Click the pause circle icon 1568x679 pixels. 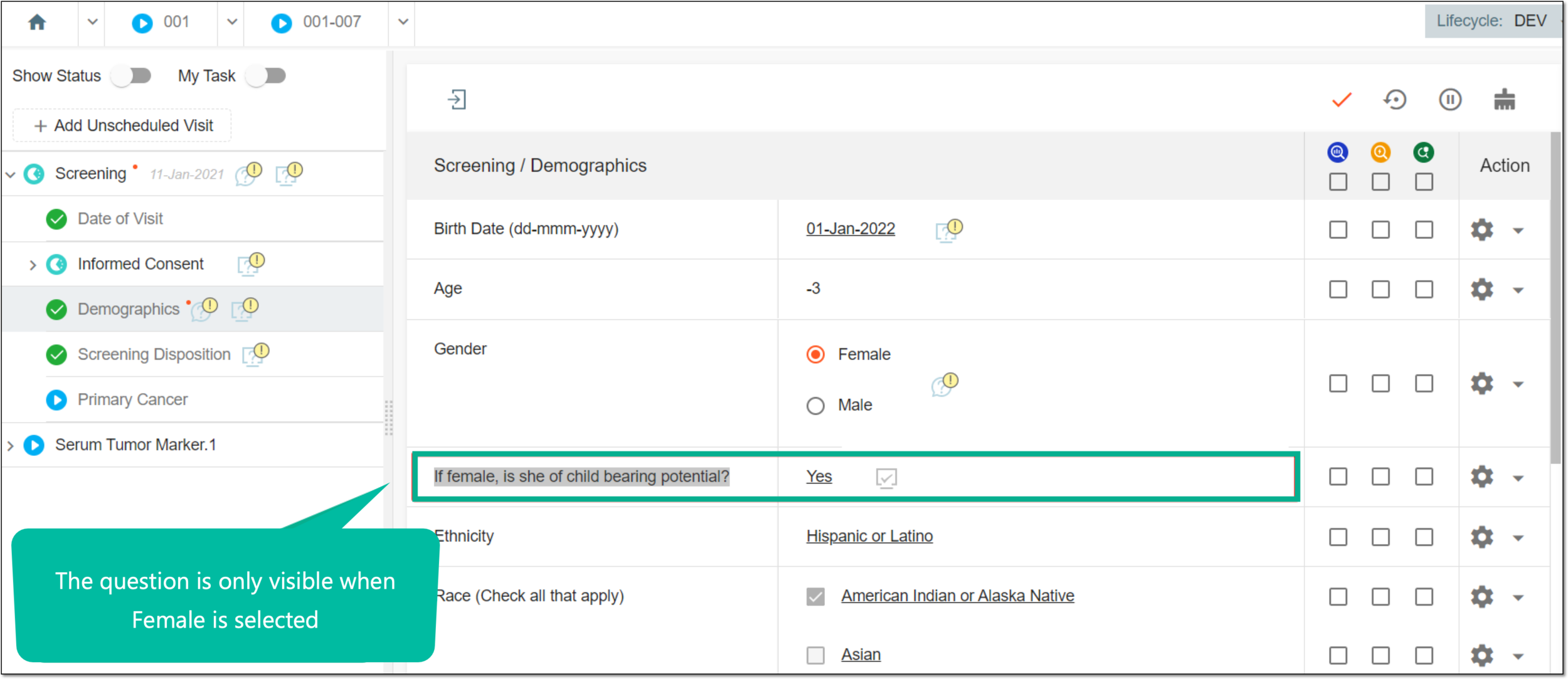click(1449, 100)
